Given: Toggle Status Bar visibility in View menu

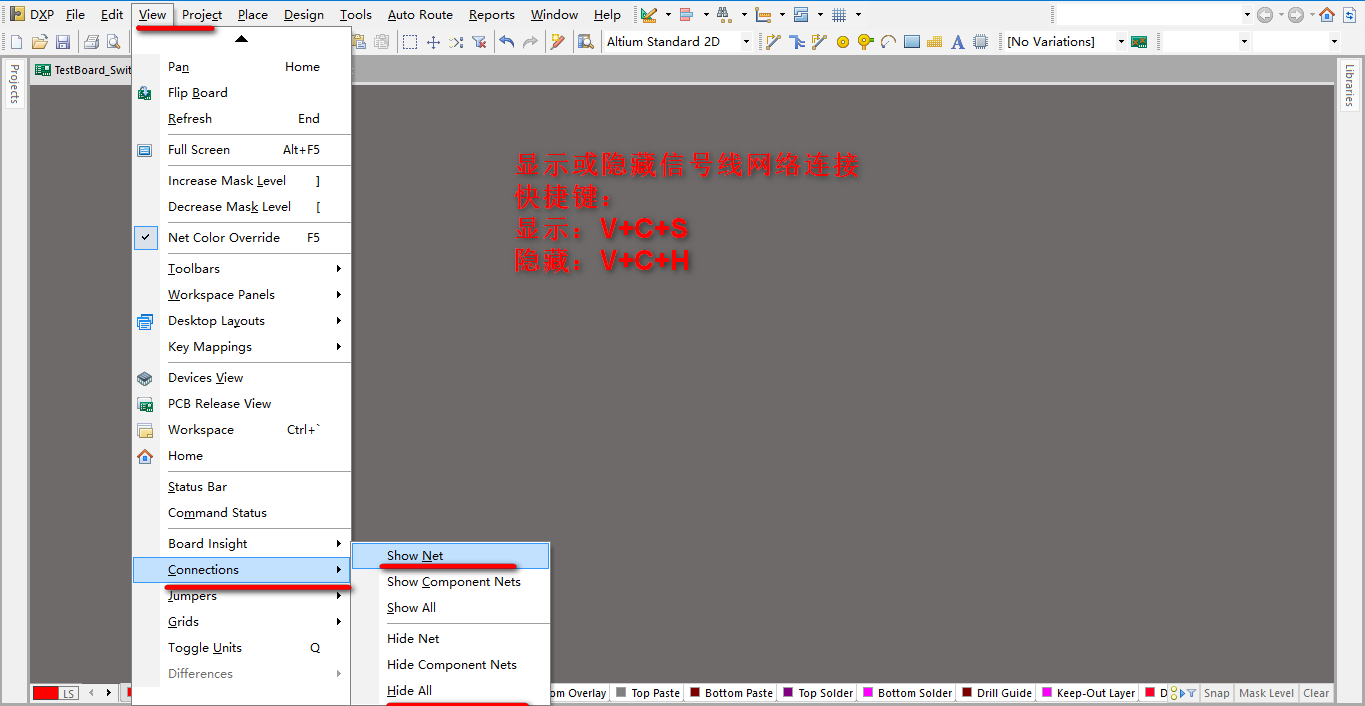Looking at the screenshot, I should [197, 487].
